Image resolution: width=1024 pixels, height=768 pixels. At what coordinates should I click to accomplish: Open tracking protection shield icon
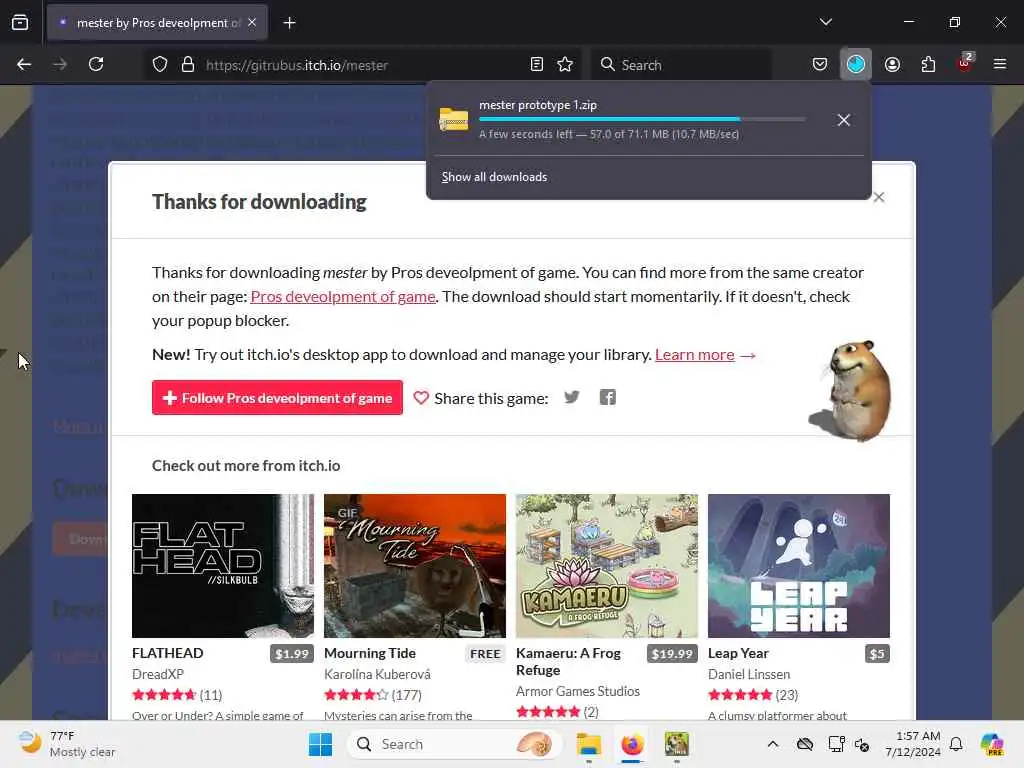click(160, 65)
